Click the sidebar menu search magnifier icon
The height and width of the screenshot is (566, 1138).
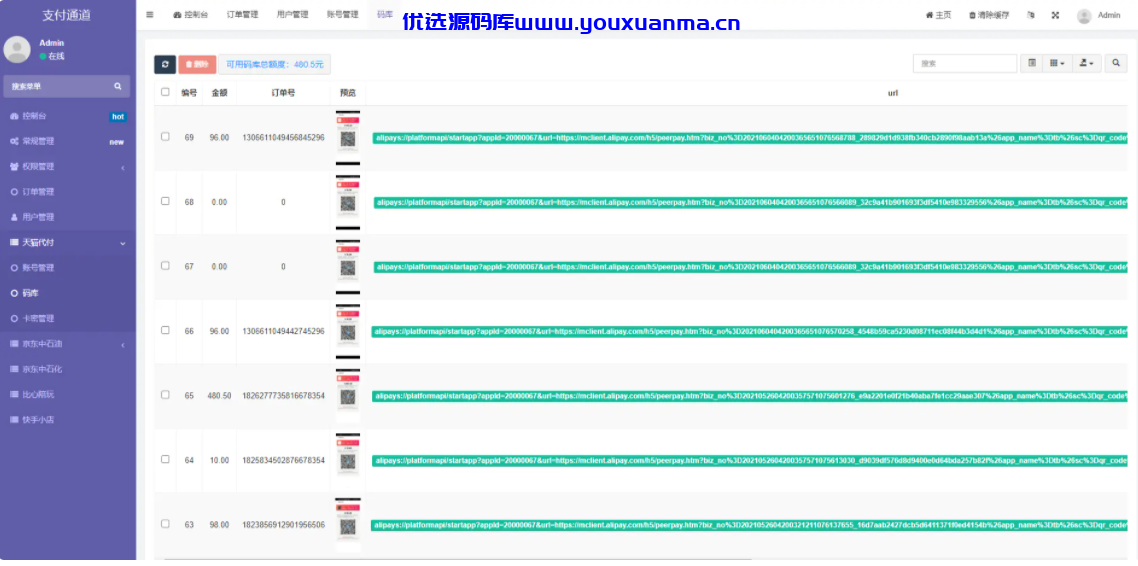[118, 86]
